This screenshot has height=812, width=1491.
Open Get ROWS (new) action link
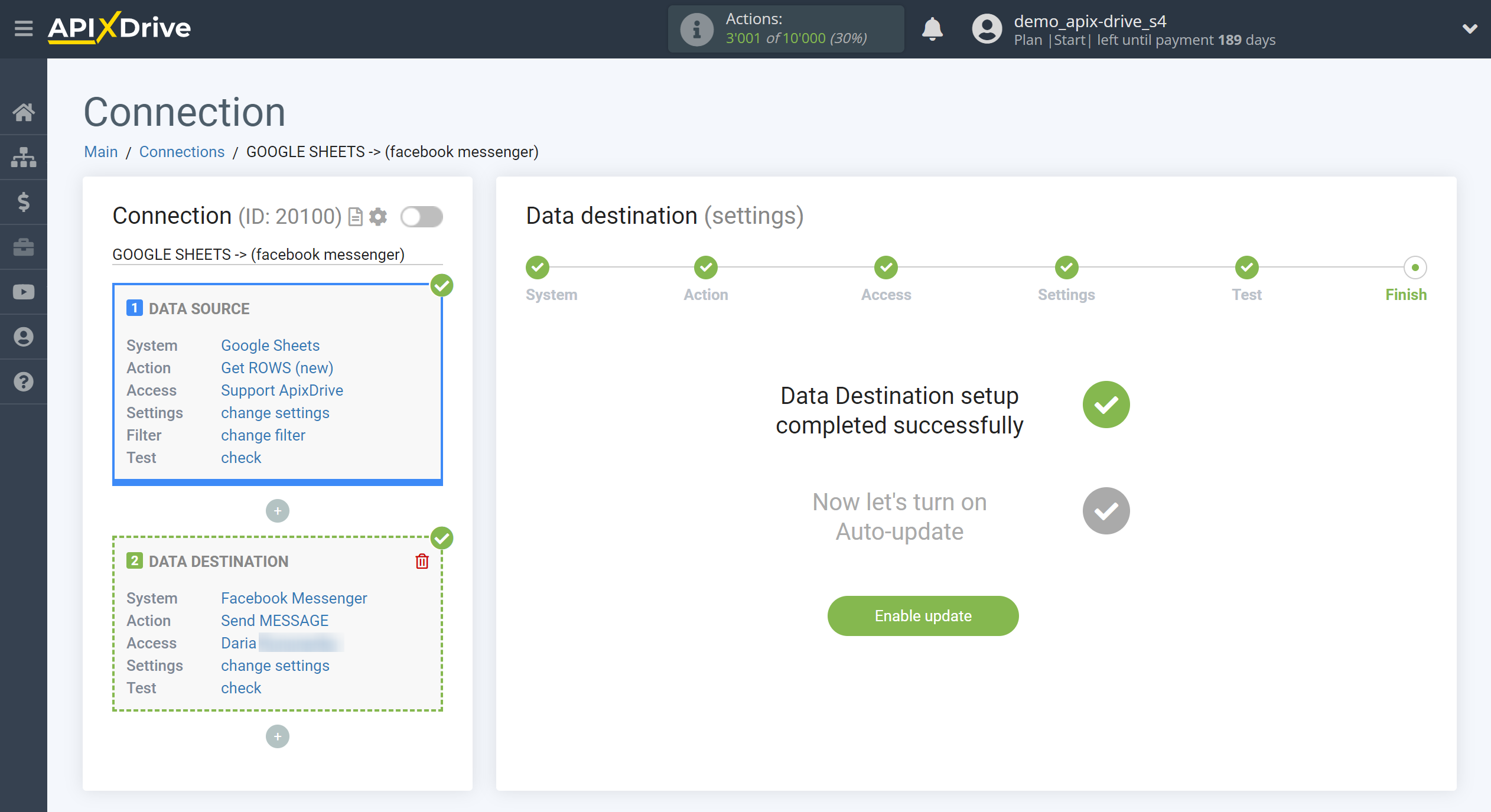coord(277,368)
